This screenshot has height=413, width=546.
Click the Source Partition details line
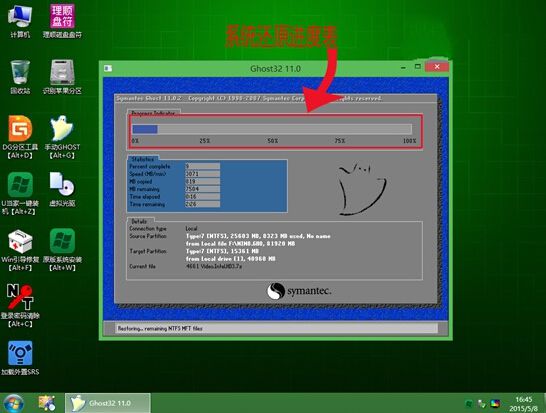click(x=258, y=236)
